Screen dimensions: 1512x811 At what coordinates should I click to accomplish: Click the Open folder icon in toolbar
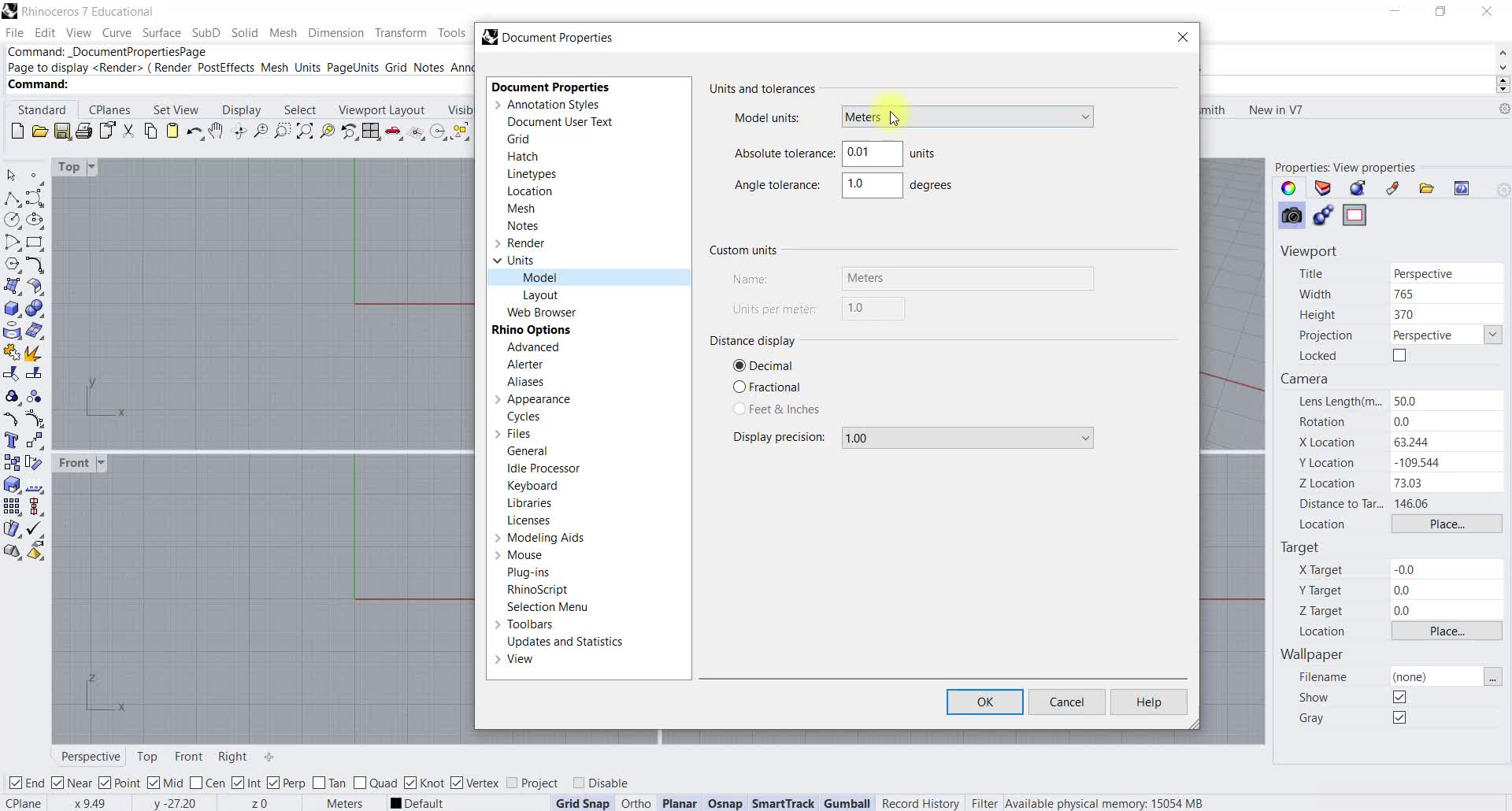coord(39,131)
